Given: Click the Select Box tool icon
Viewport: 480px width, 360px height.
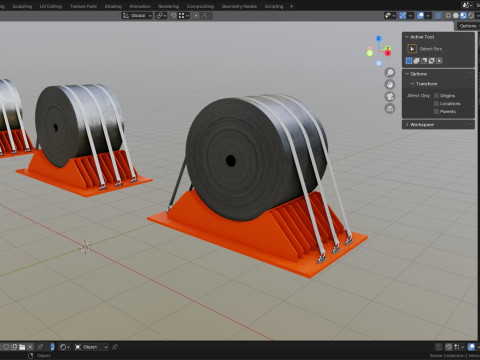Looking at the screenshot, I should (412, 49).
